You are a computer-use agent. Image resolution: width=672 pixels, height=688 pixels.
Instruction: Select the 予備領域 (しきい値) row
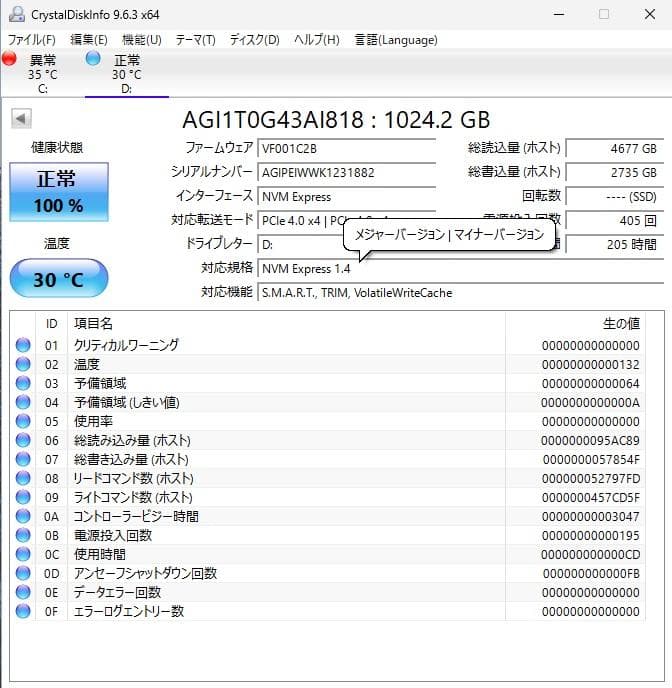point(328,402)
